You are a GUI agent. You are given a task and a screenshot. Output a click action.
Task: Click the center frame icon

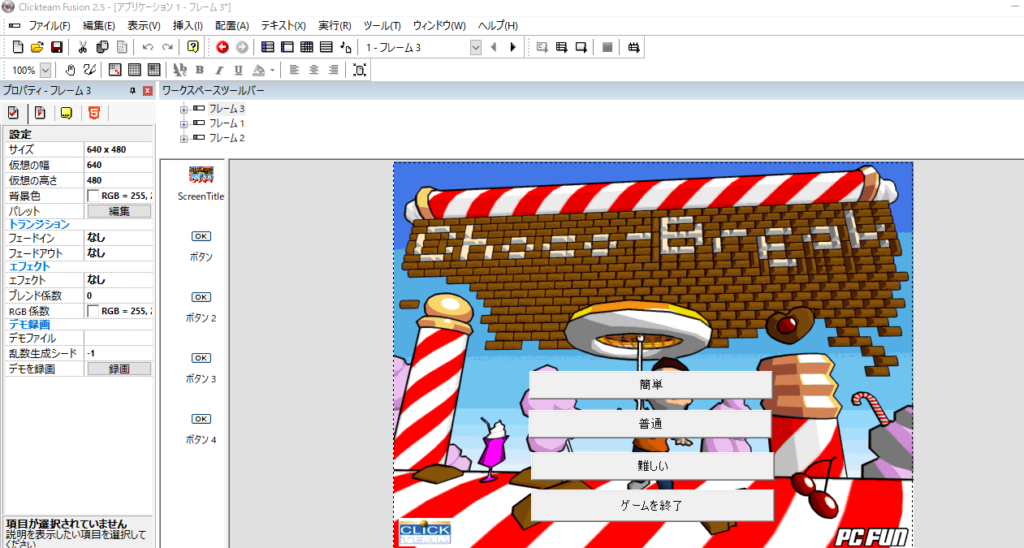pos(359,70)
